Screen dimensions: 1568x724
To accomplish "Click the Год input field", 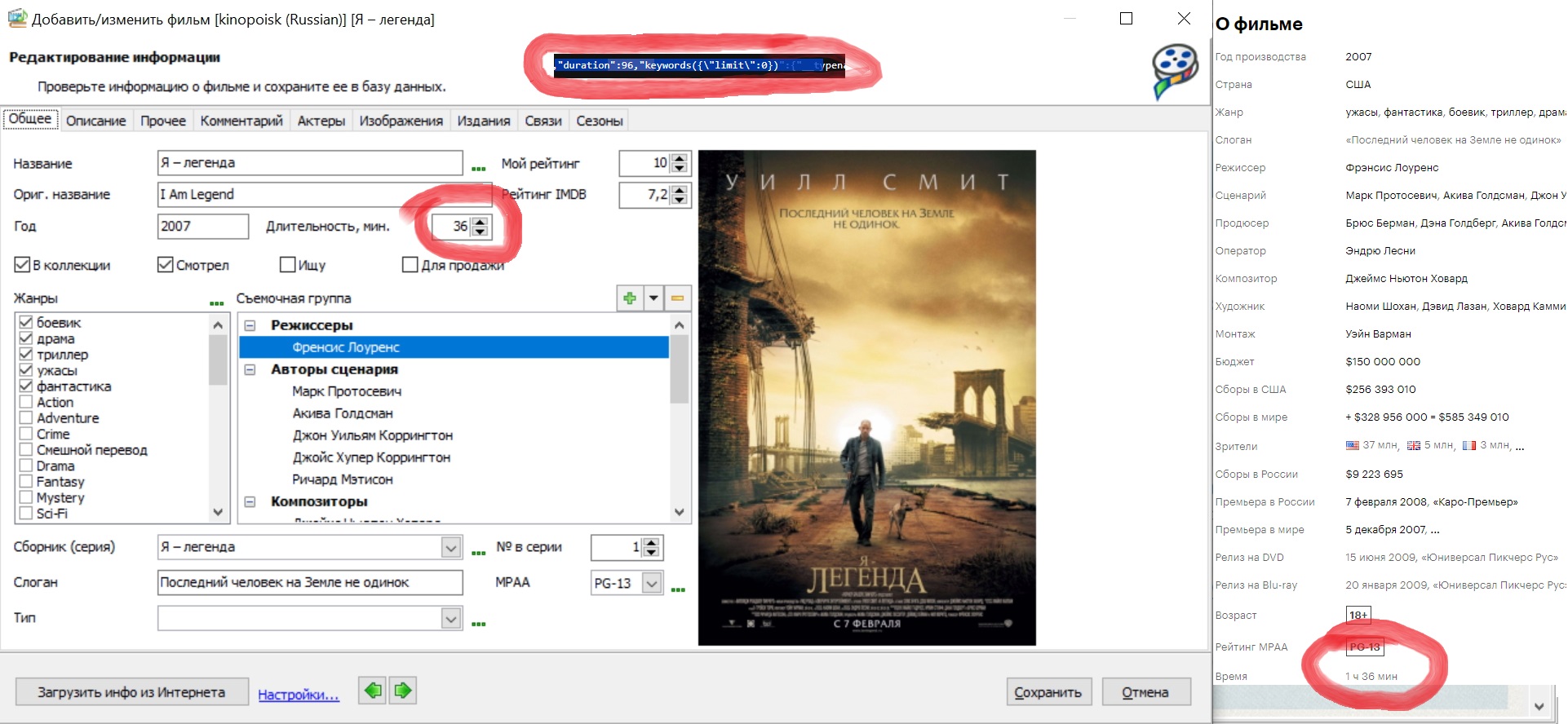I will [203, 226].
